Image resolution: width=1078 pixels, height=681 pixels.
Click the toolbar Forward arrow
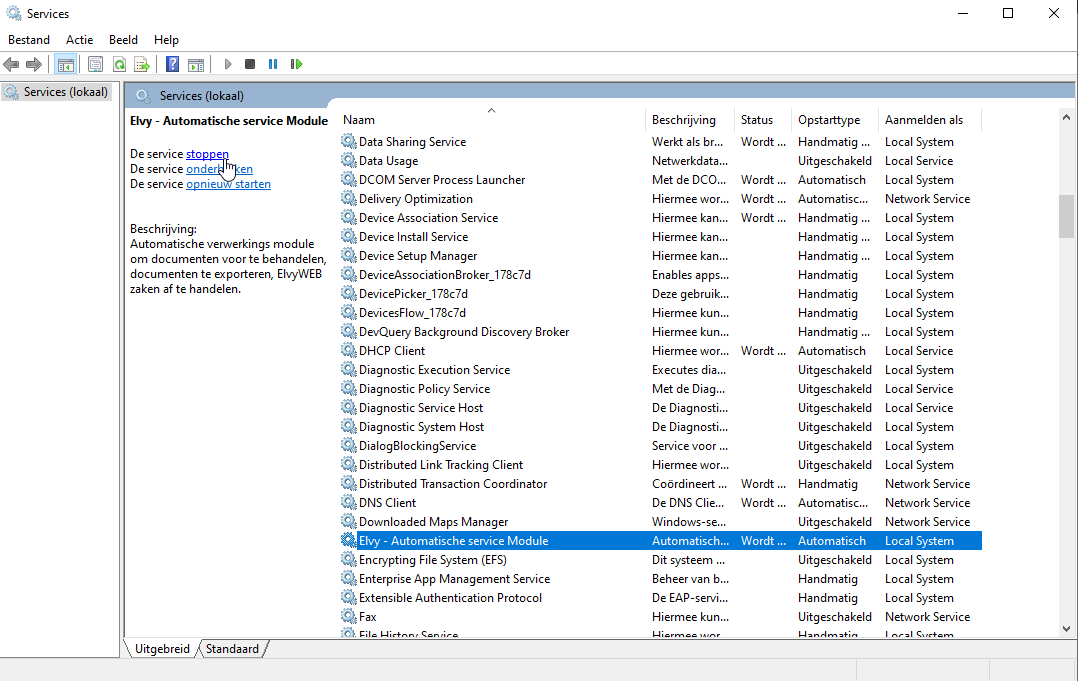pyautogui.click(x=34, y=65)
